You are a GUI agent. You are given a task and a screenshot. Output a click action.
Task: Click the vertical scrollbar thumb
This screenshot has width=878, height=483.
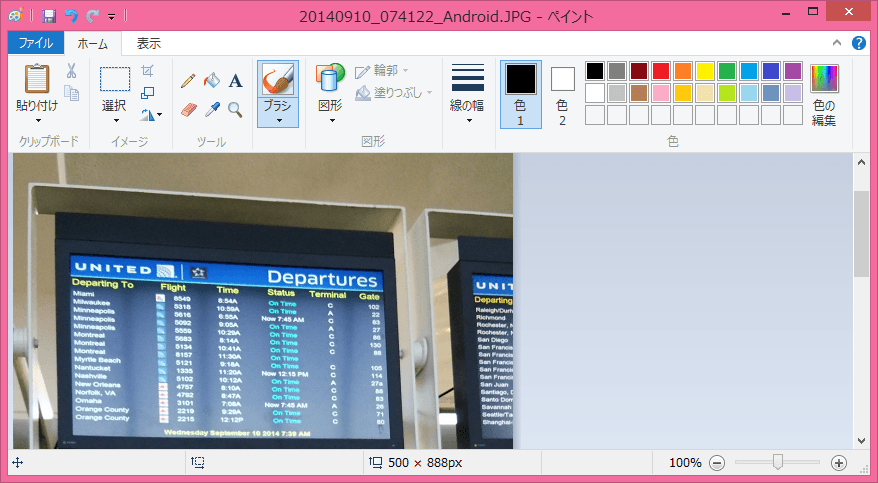coord(861,233)
